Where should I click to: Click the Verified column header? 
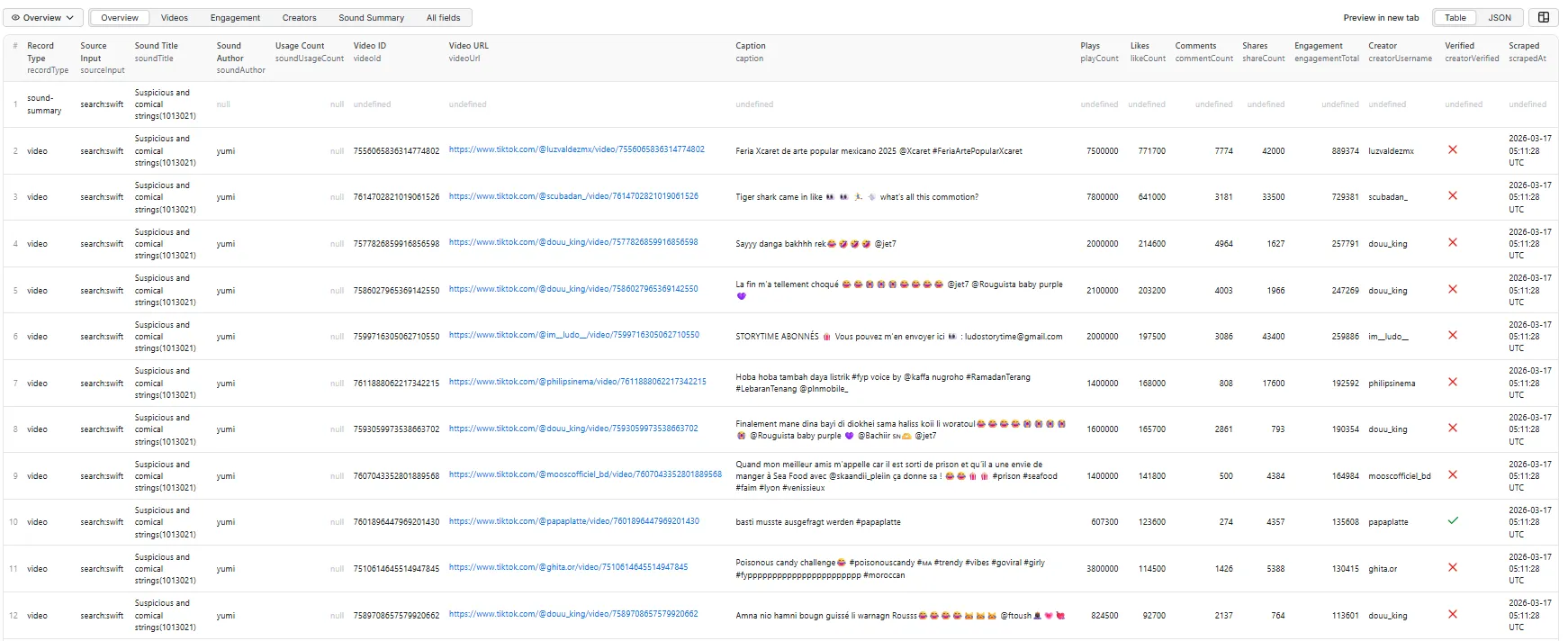pyautogui.click(x=1472, y=52)
